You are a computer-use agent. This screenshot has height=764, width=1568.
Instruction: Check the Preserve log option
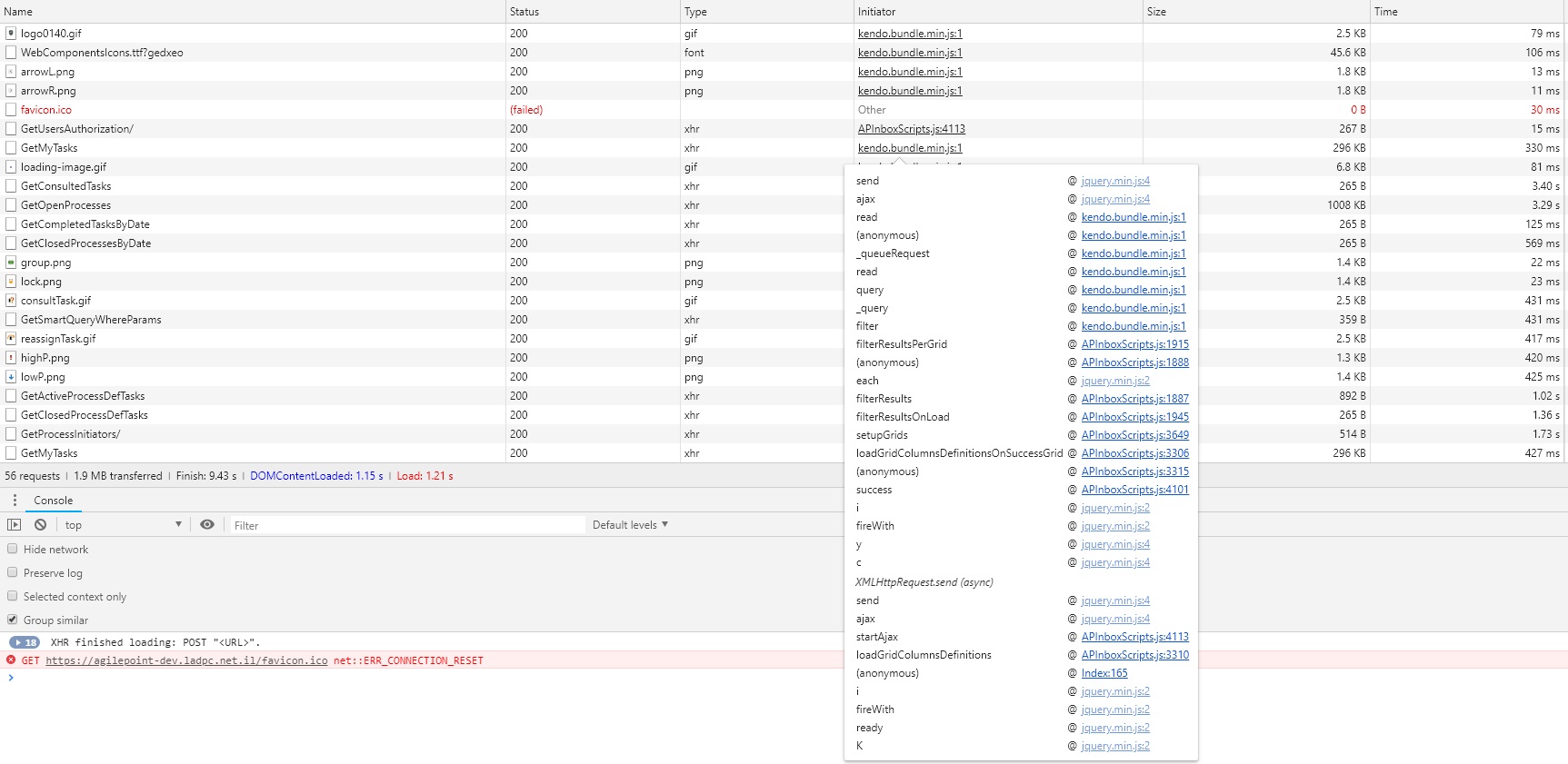point(13,573)
